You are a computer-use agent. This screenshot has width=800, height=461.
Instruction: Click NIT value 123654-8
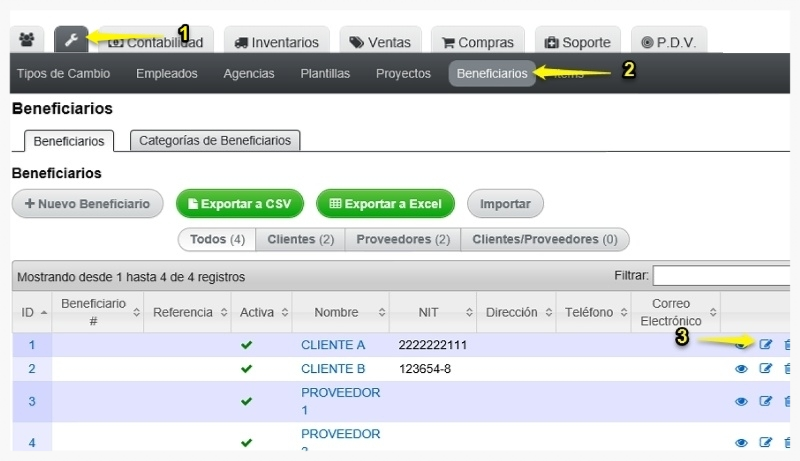[x=424, y=369]
